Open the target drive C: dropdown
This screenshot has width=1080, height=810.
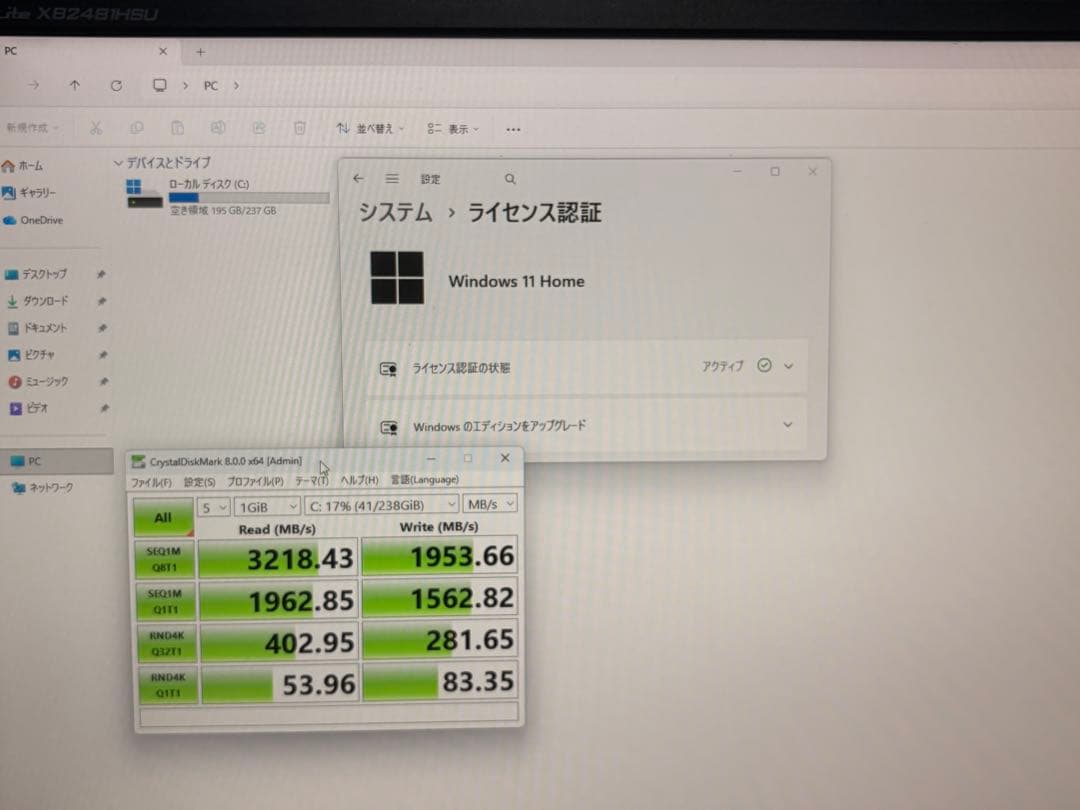click(380, 505)
